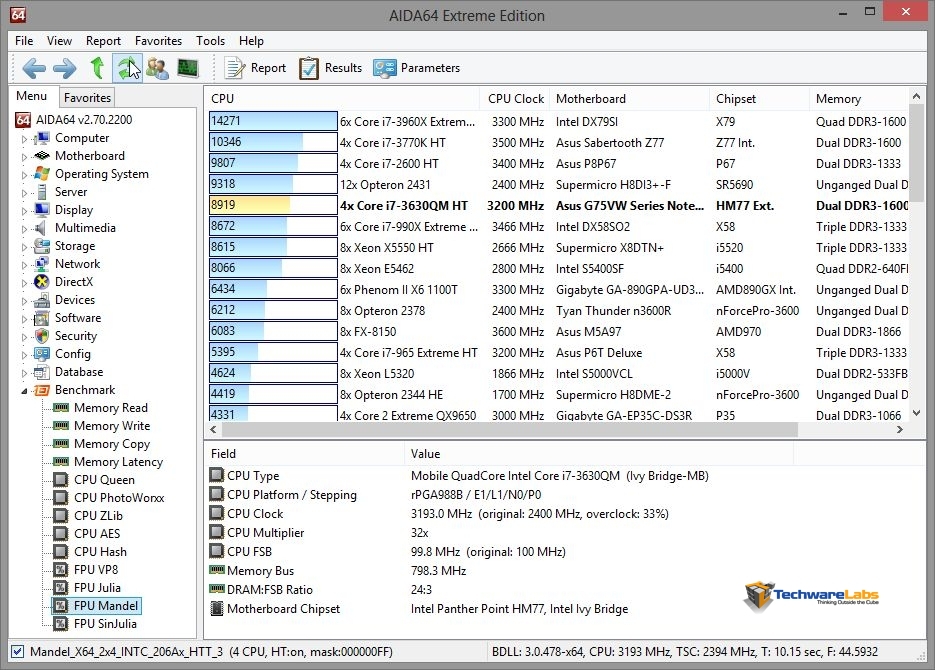The width and height of the screenshot is (935, 670).
Task: Click the CPU AES benchmark icon
Action: click(x=61, y=533)
